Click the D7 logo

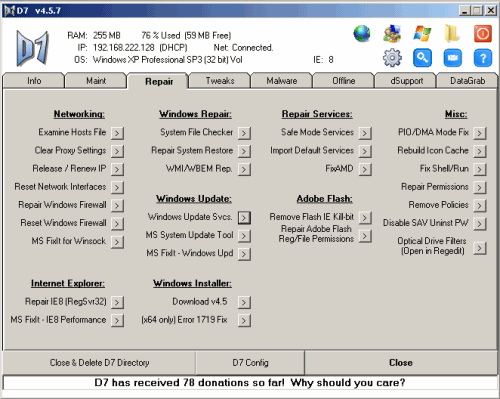(x=33, y=48)
